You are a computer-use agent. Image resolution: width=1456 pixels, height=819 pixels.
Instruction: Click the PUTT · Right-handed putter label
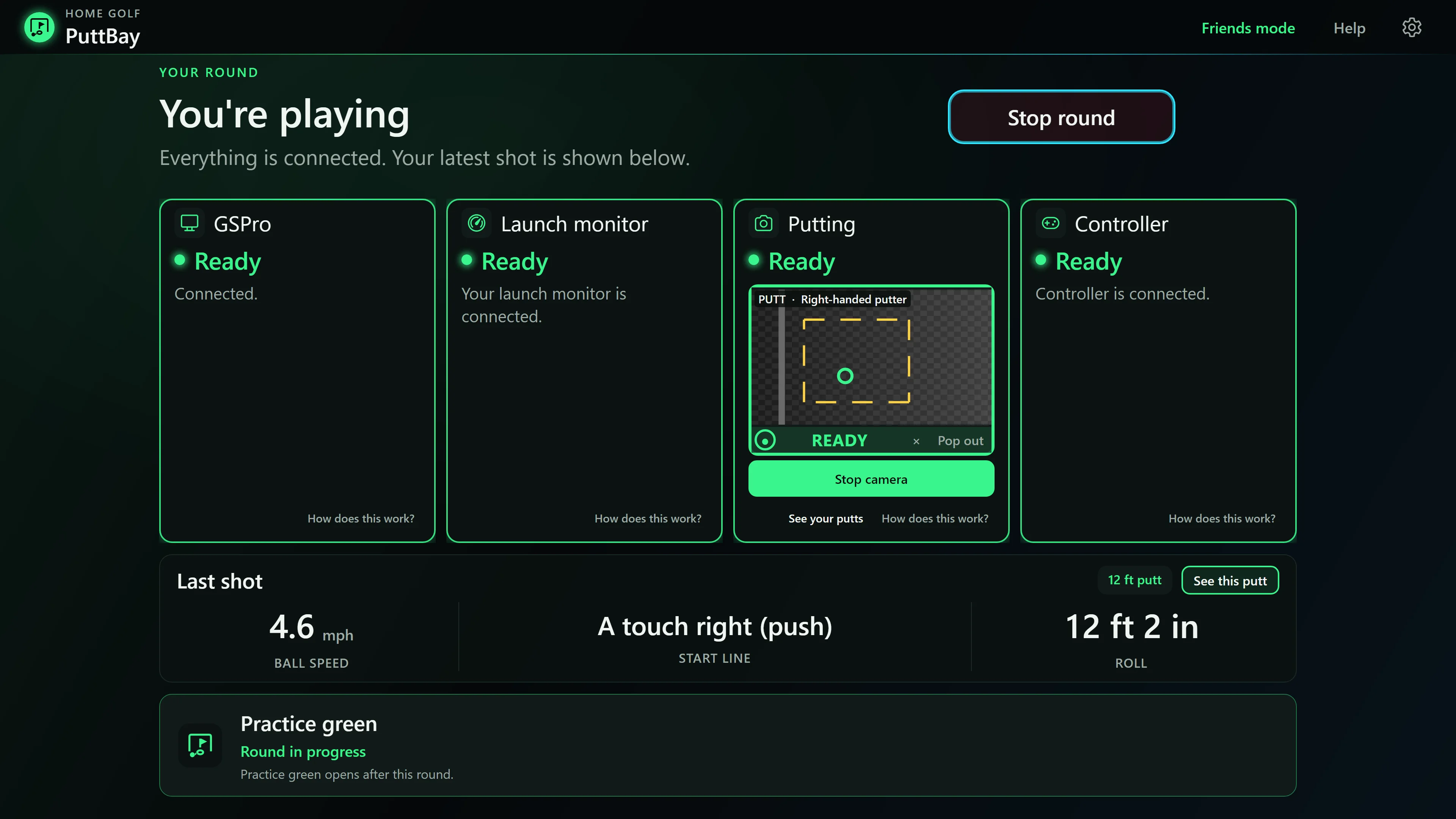(832, 300)
